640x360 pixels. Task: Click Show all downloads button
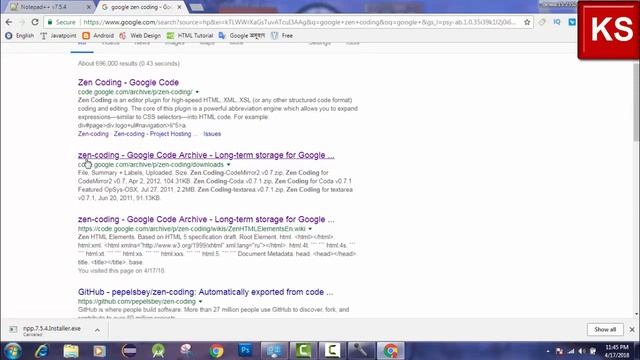(605, 329)
